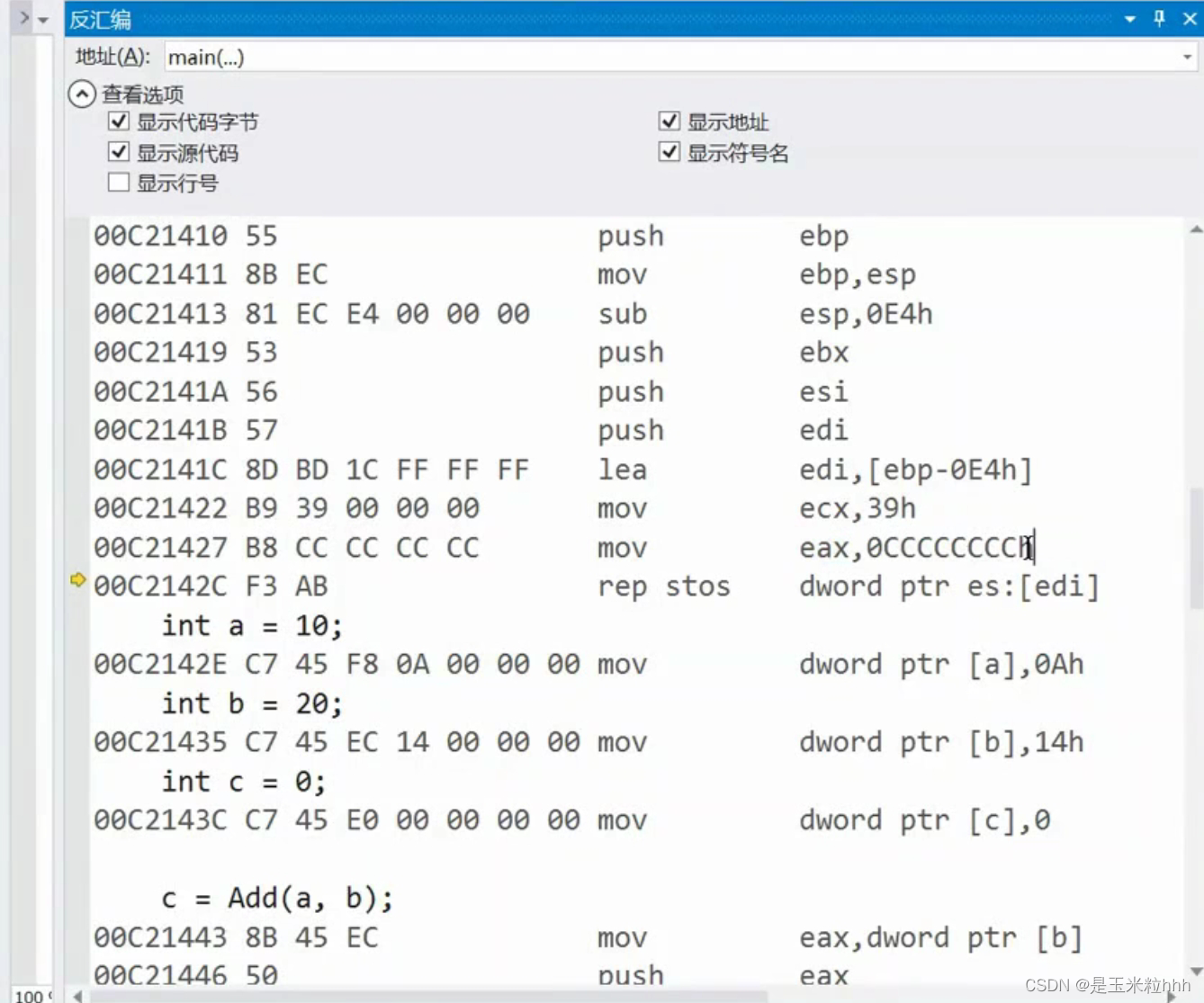
Task: Click source line 'c = Add(a, b);'
Action: click(277, 899)
